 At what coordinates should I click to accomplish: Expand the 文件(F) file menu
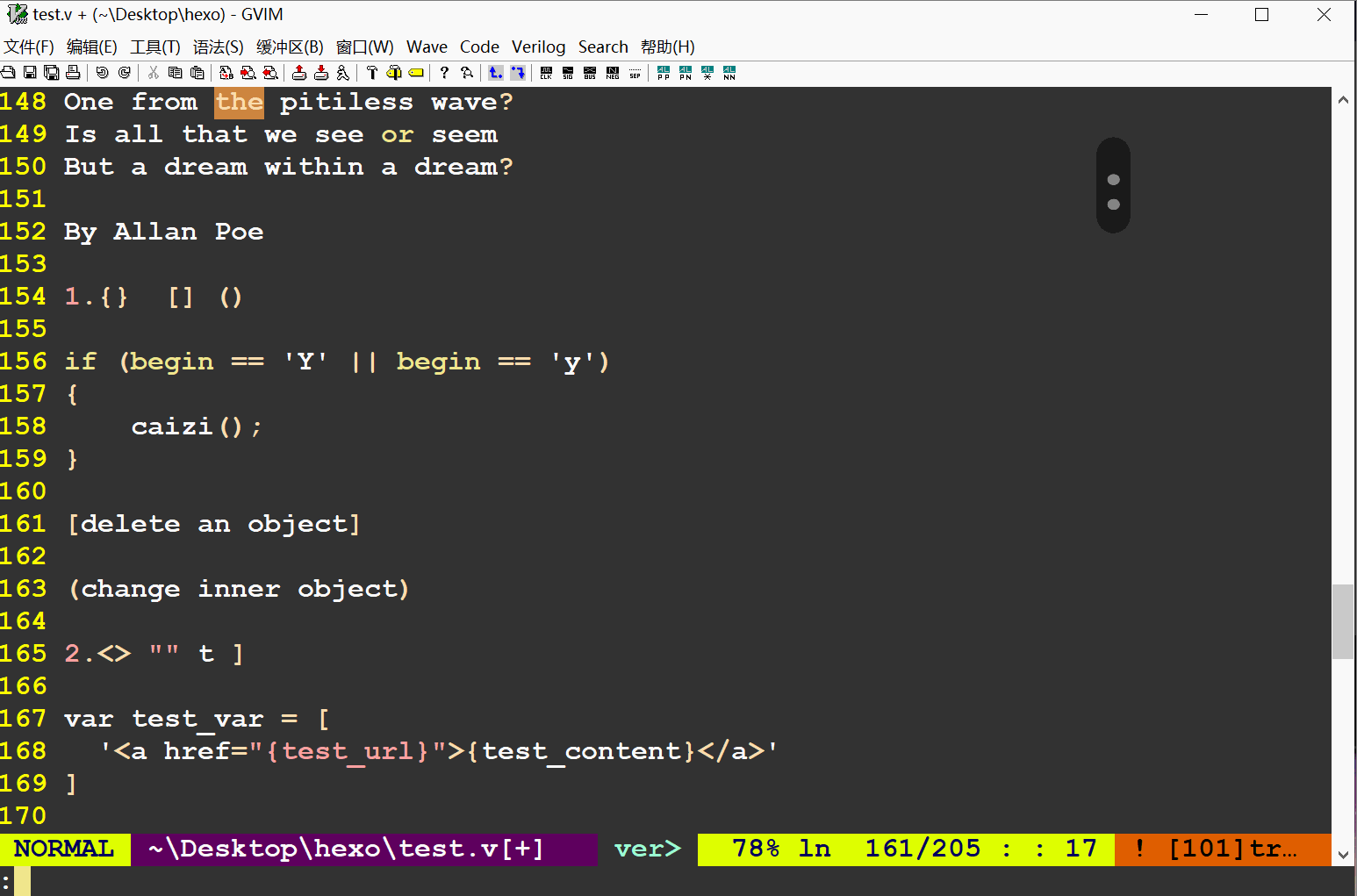click(29, 47)
